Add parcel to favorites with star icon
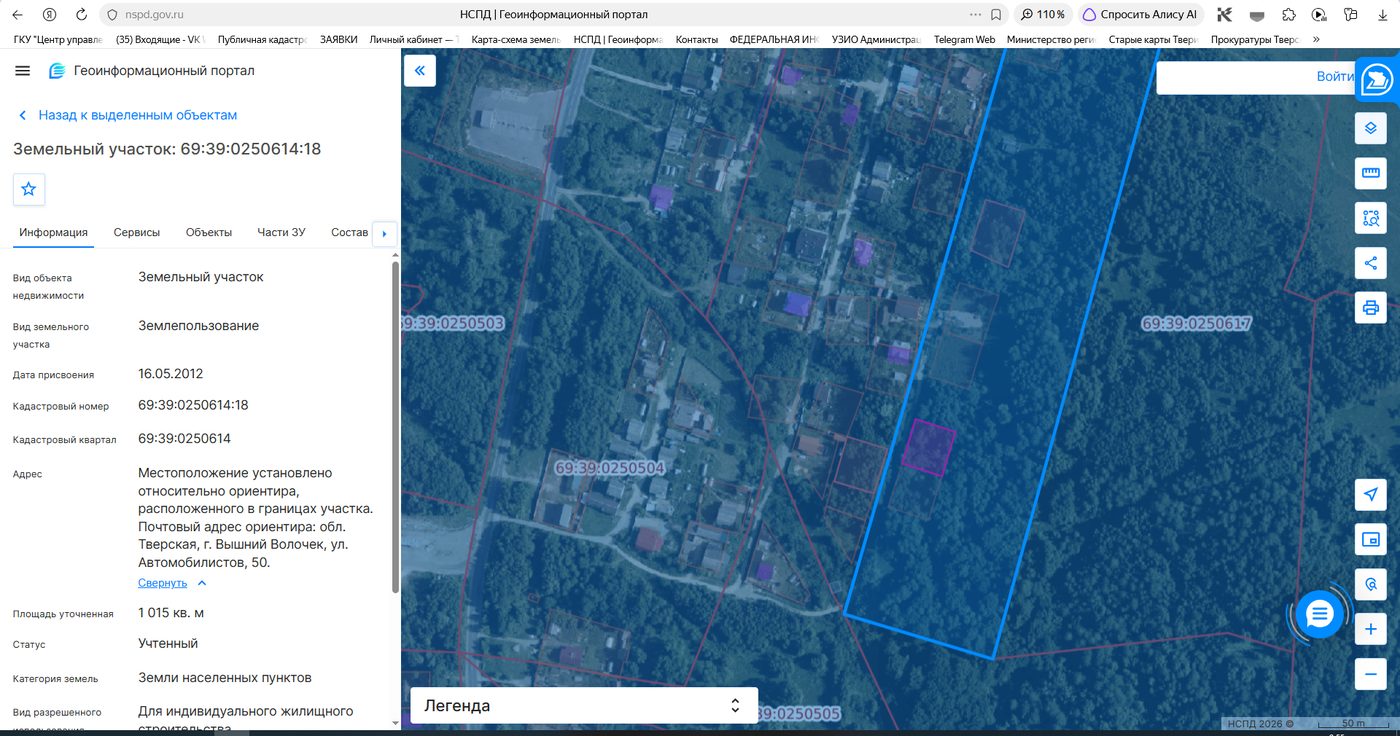Viewport: 1400px width, 736px height. (29, 189)
